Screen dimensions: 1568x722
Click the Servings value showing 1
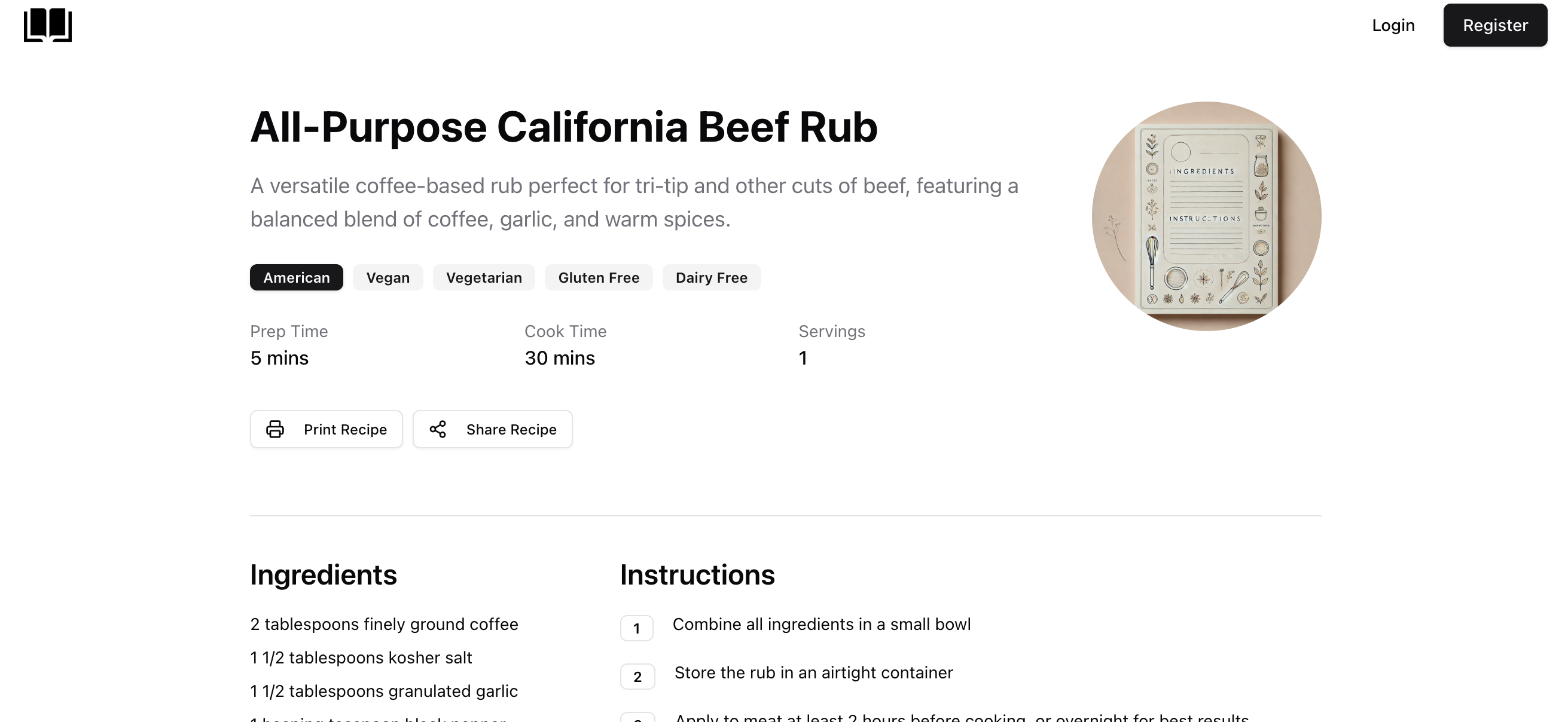coord(803,357)
